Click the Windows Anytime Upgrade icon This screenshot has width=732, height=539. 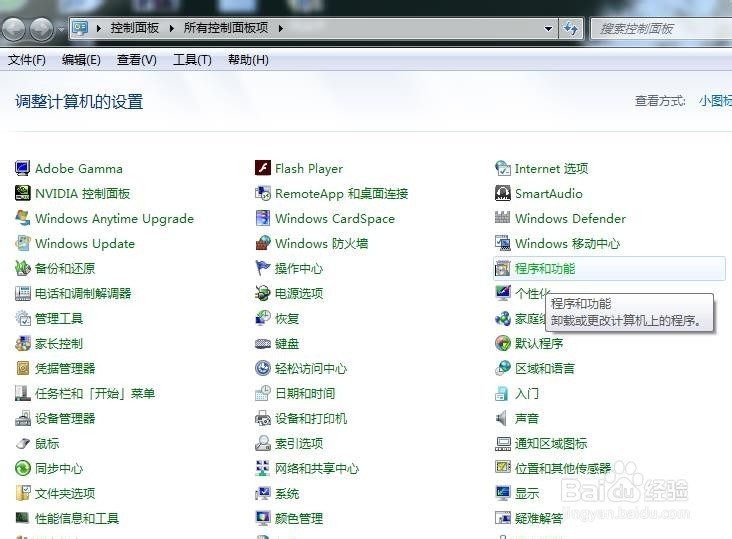(22, 218)
